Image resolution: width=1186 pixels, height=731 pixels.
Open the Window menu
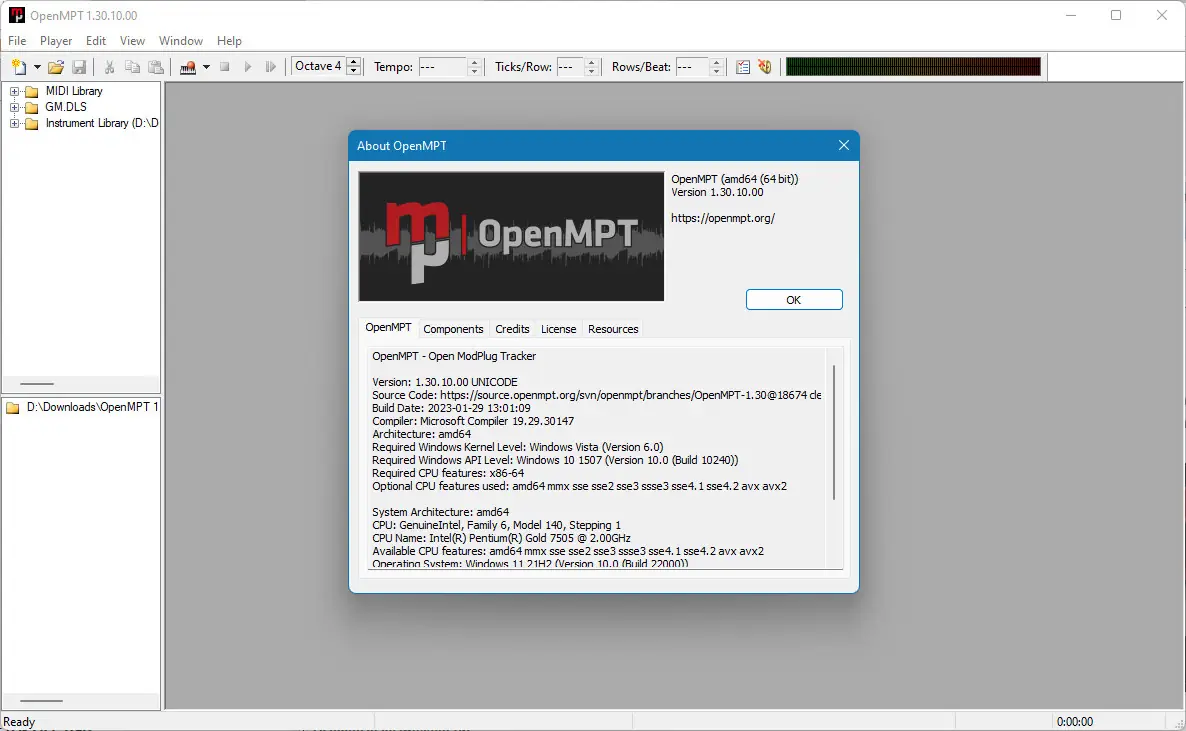pyautogui.click(x=181, y=41)
